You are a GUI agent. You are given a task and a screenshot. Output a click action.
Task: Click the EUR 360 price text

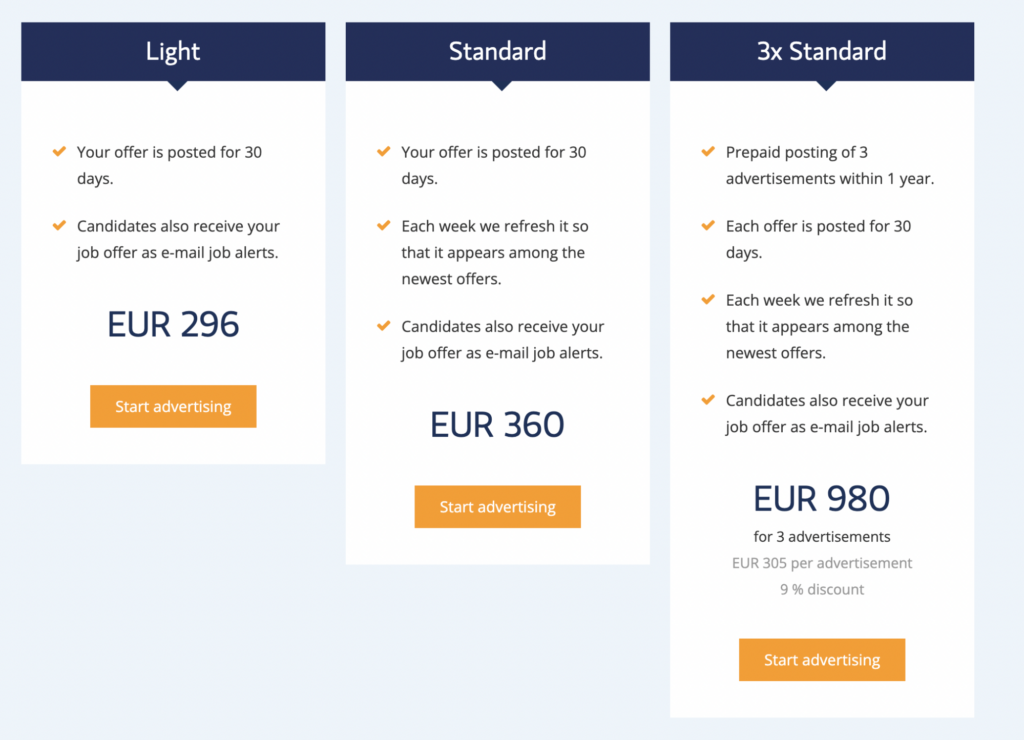click(x=497, y=424)
